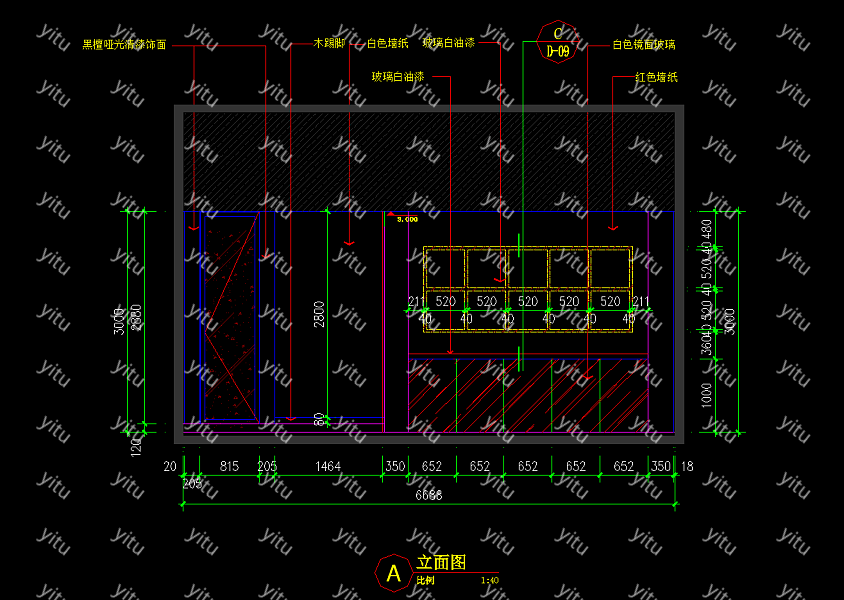Image resolution: width=844 pixels, height=600 pixels.
Task: Click the 白色墙纸 annotation label
Action: pos(387,44)
